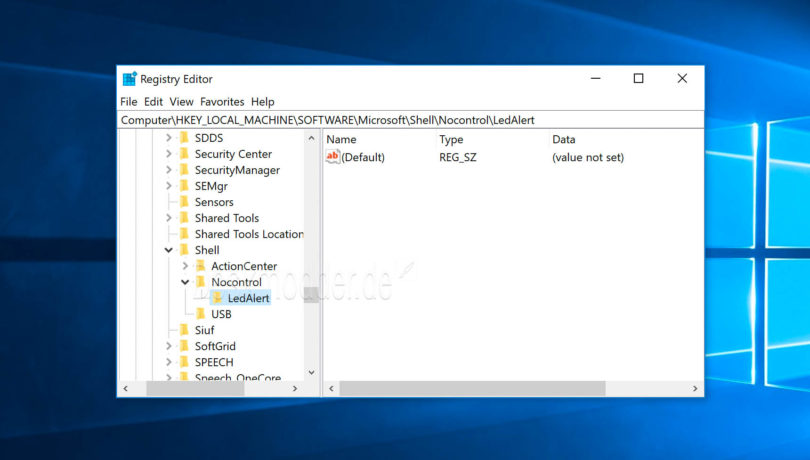The image size is (810, 460).
Task: Expand the SEMgr key
Action: click(x=168, y=186)
